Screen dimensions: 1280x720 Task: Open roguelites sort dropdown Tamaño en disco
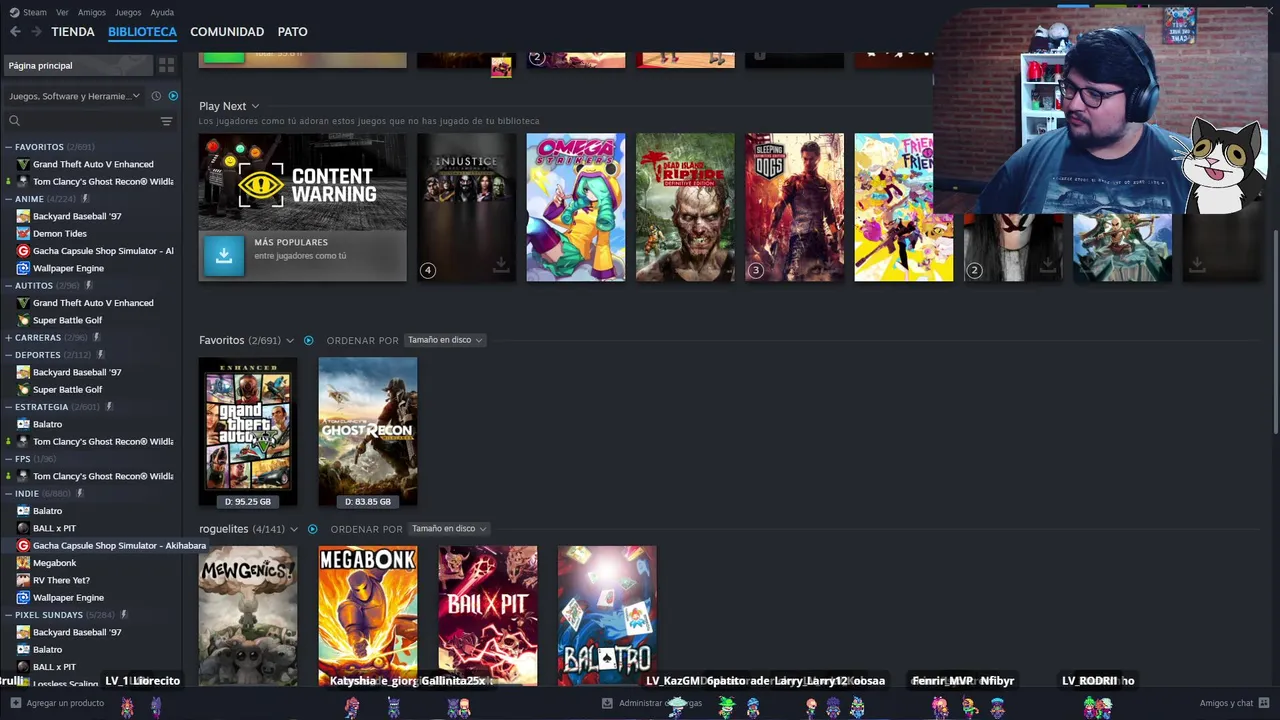[x=449, y=528]
